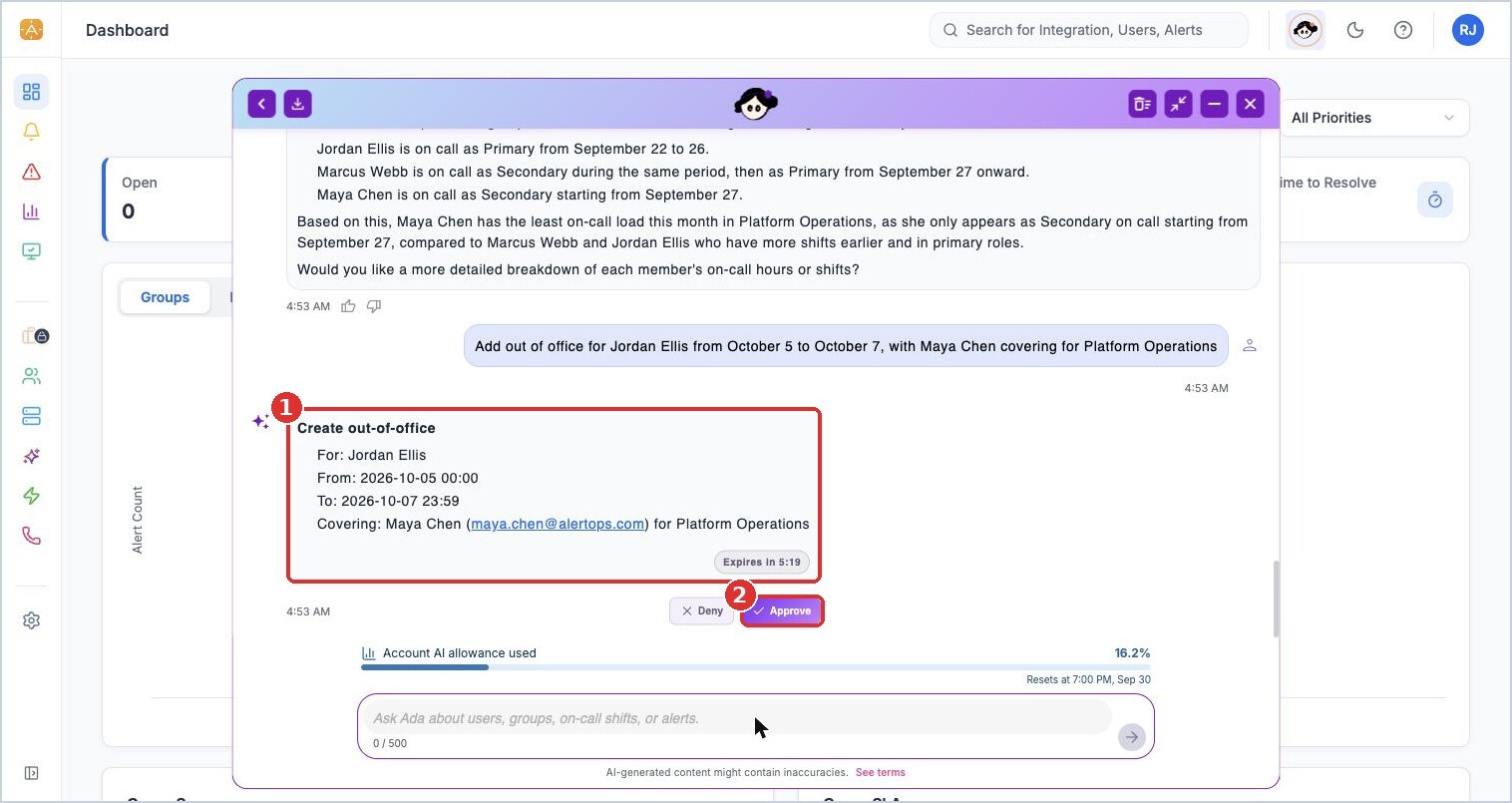Viewport: 1512px width, 803px height.
Task: Open the sparkle AI icon in sidebar
Action: point(32,456)
